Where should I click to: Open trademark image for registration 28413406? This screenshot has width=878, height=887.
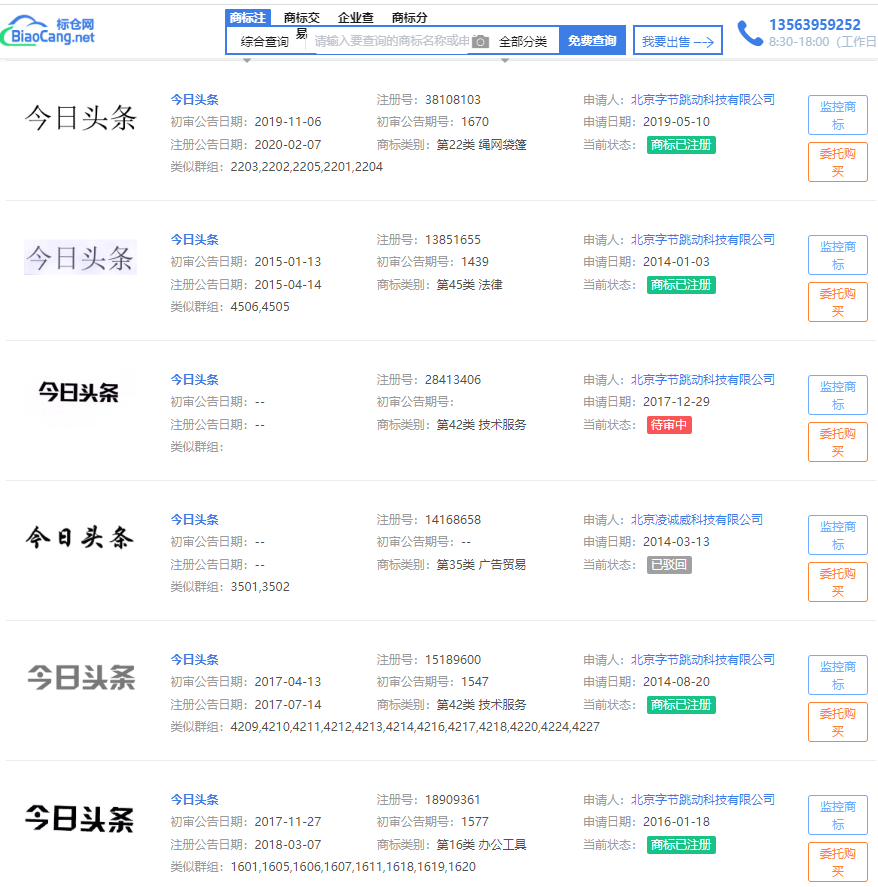pos(80,393)
